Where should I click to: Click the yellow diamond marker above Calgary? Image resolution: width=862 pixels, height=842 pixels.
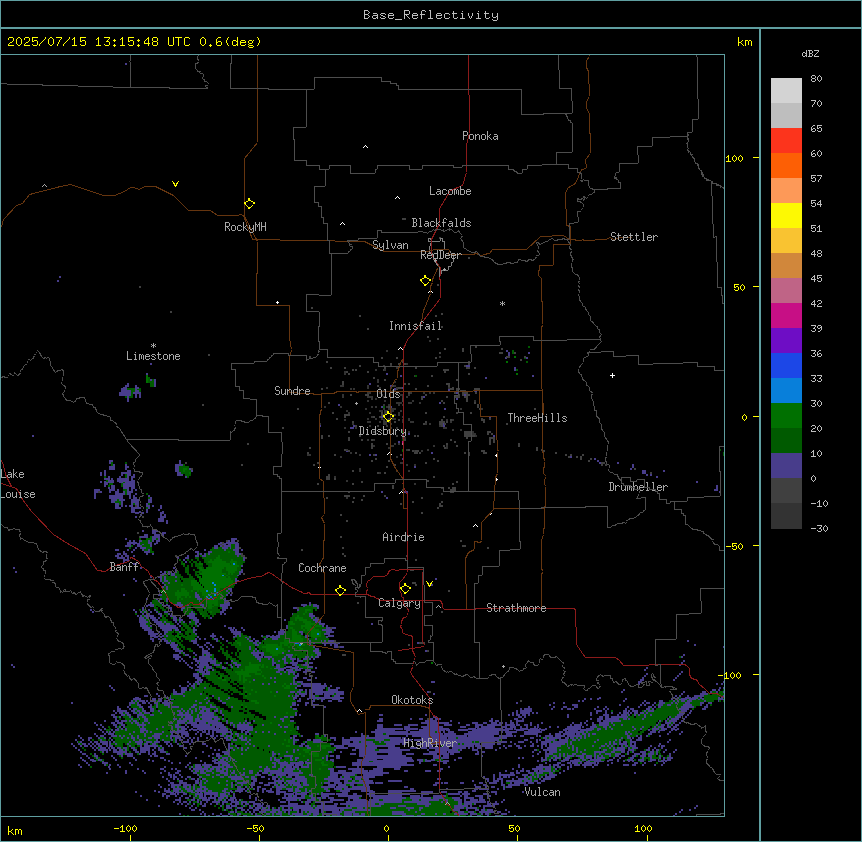click(x=405, y=588)
